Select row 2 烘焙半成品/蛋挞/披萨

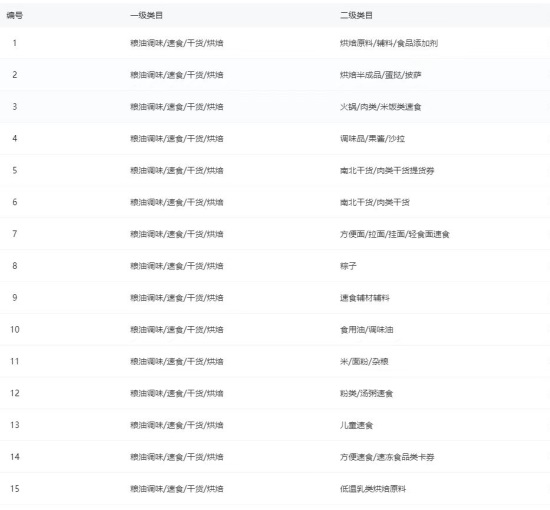click(381, 75)
